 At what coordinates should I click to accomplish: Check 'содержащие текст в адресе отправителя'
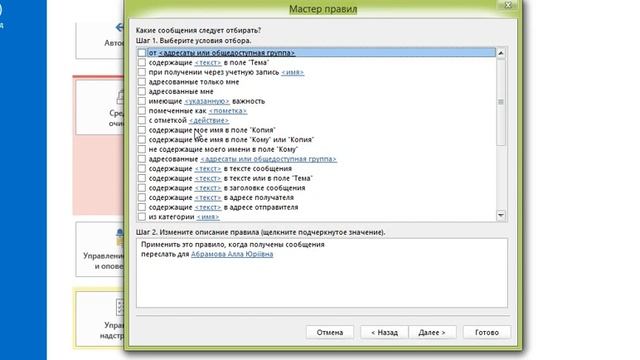pos(142,207)
